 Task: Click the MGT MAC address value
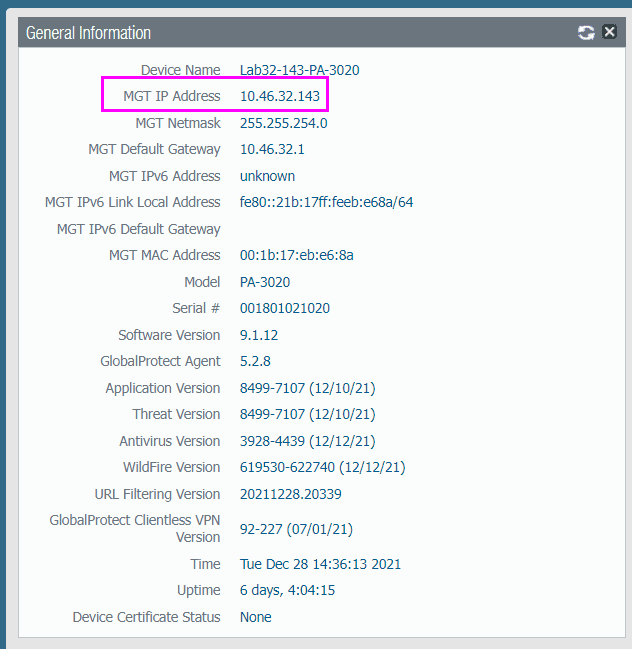coord(296,255)
